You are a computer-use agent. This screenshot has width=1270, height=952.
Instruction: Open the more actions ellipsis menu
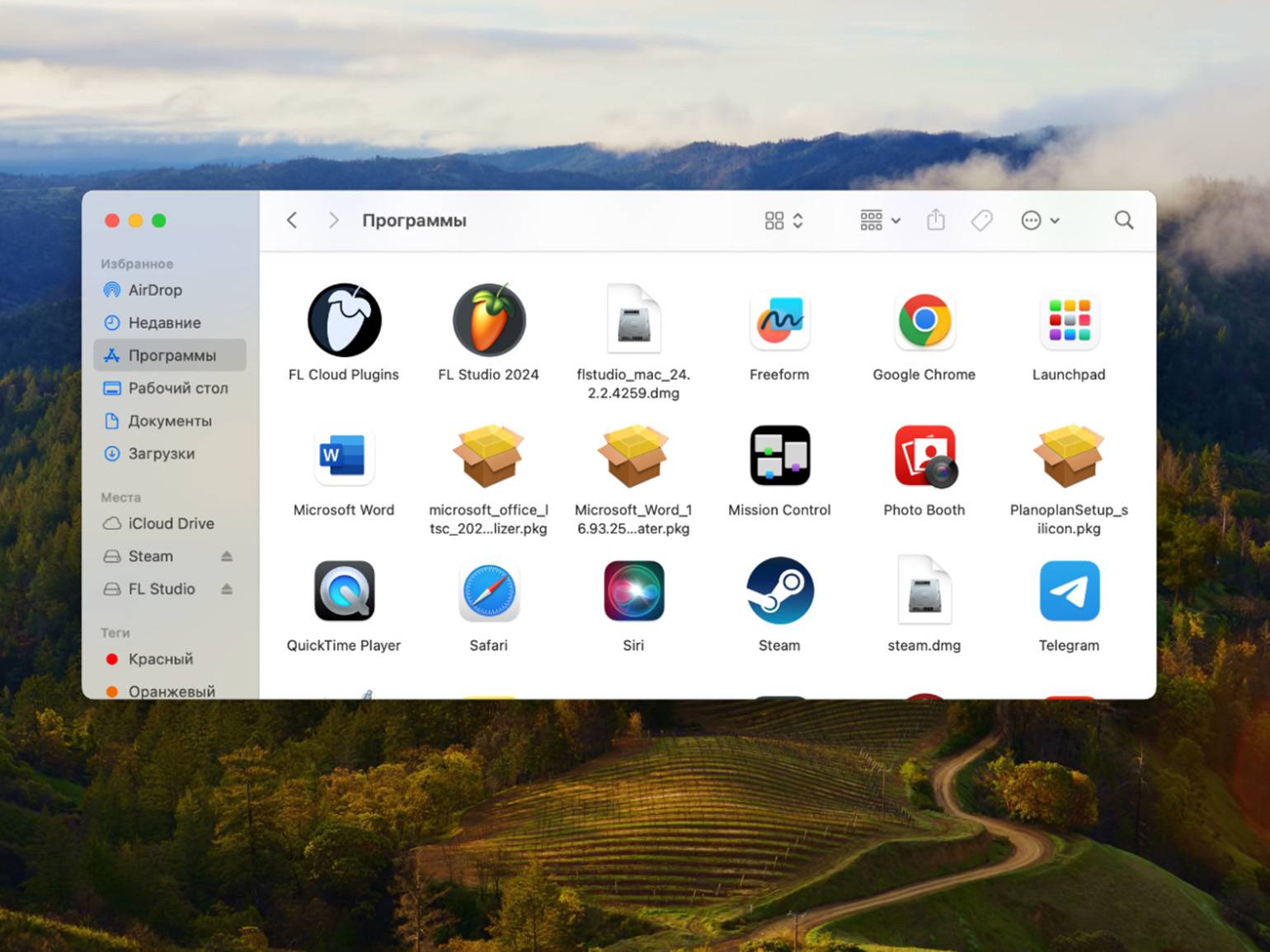point(1040,220)
